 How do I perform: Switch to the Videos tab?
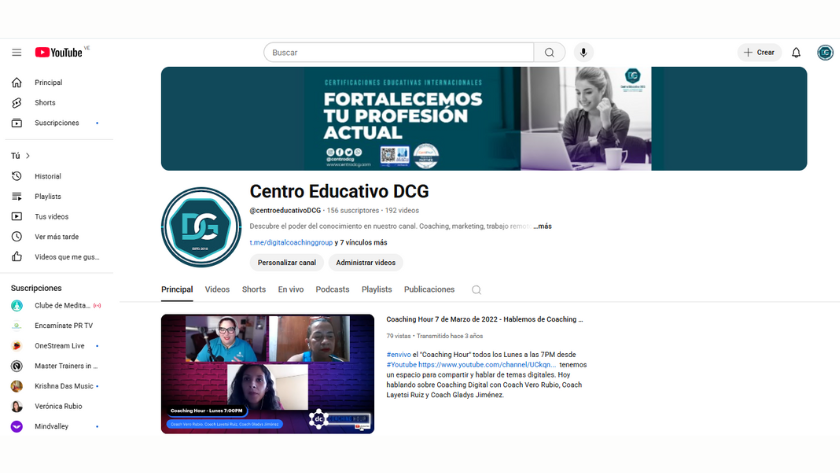(x=217, y=289)
